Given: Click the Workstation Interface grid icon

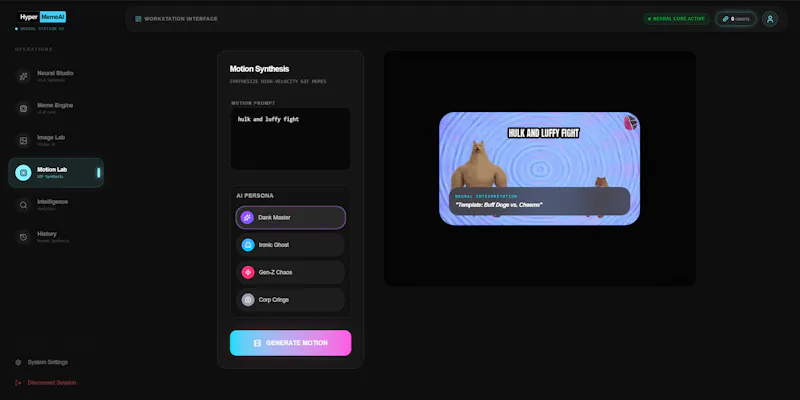Looking at the screenshot, I should pyautogui.click(x=138, y=19).
